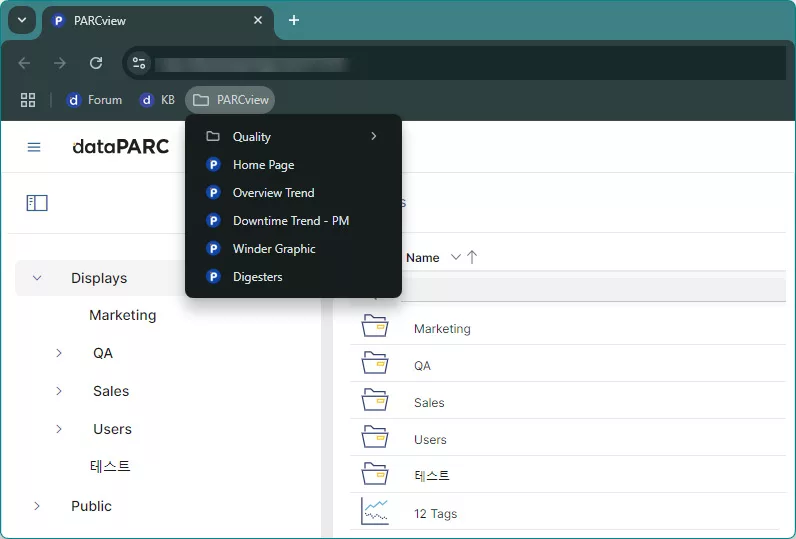
Task: Select Public in the navigation tree
Action: (91, 506)
